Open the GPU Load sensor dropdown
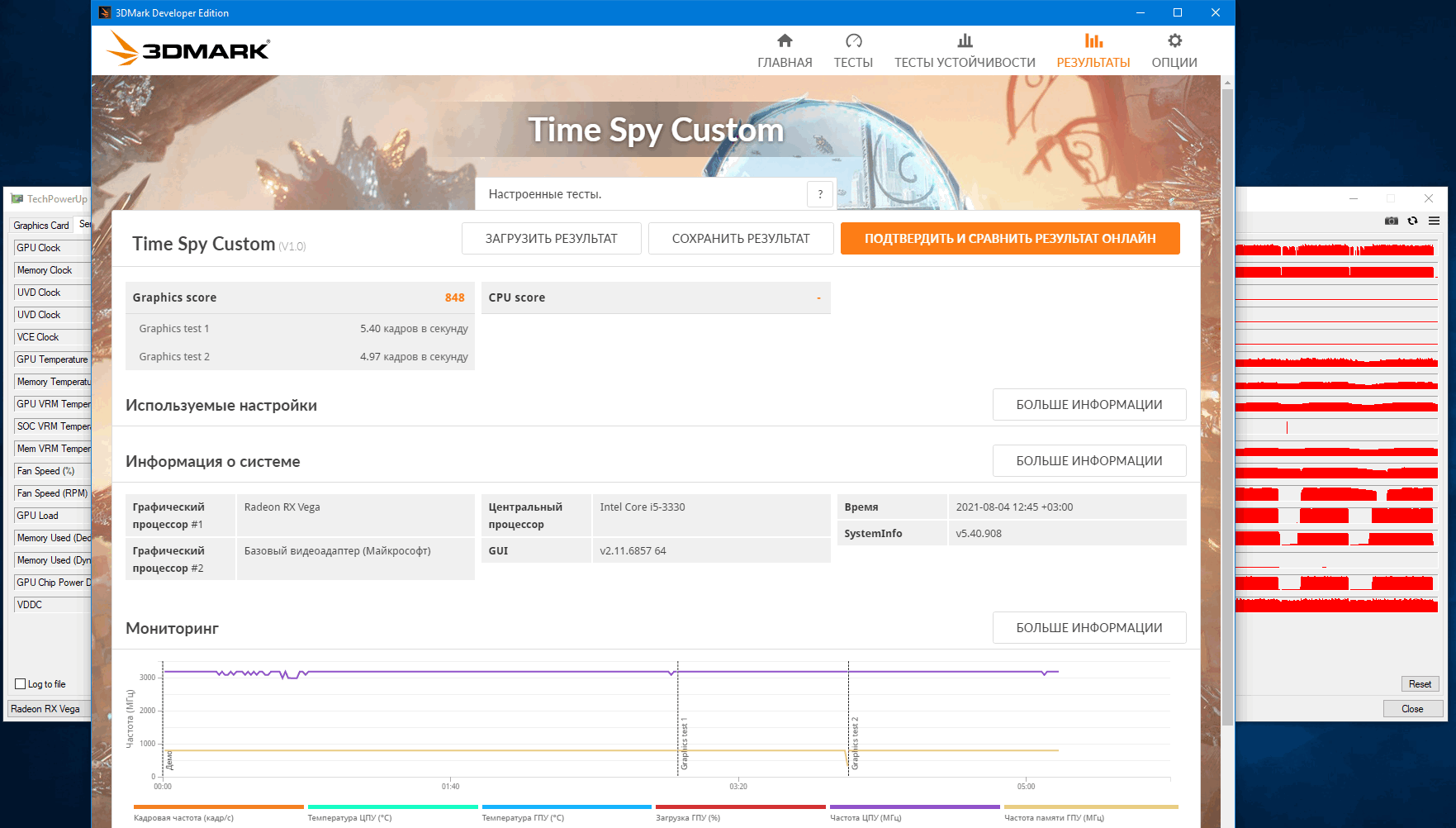 (x=53, y=515)
